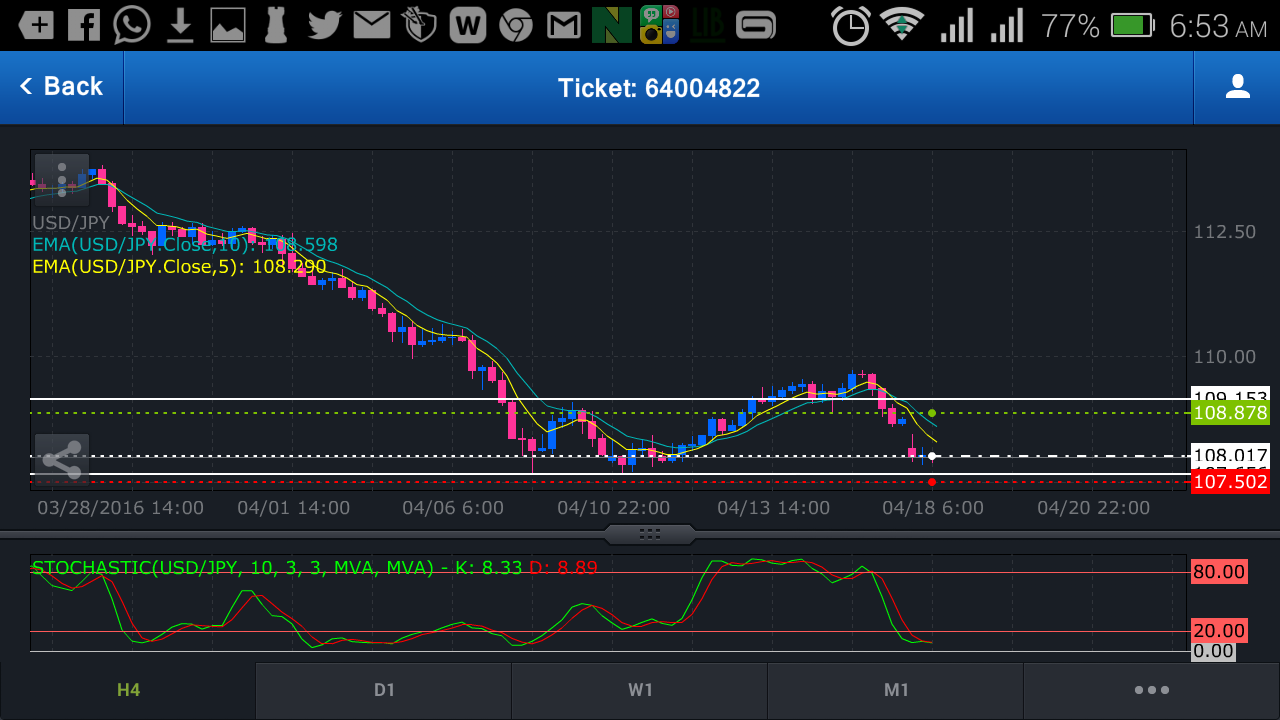Tap the white entry price dot
Viewport: 1280px width, 720px height.
pos(931,456)
